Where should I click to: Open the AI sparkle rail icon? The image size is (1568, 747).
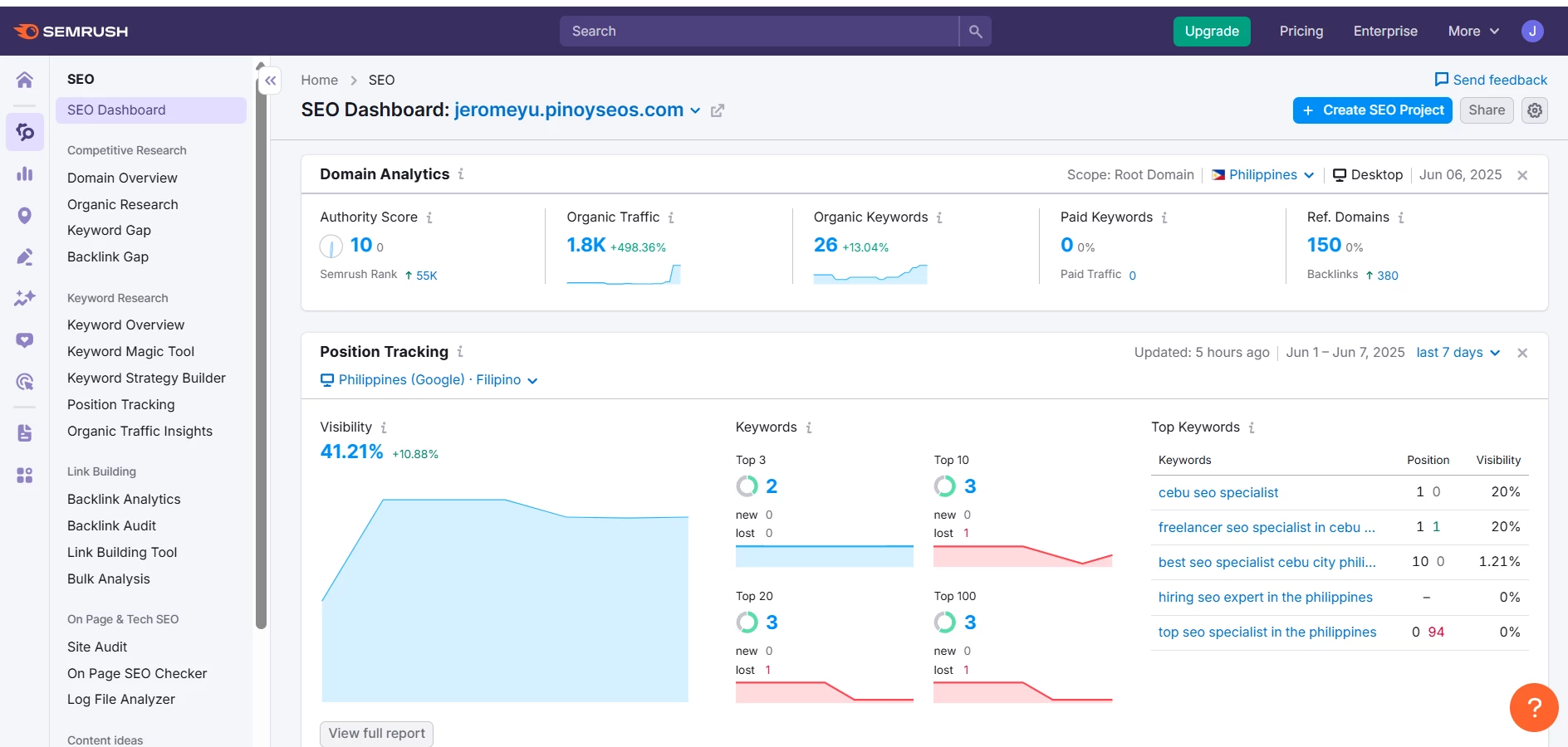click(25, 298)
